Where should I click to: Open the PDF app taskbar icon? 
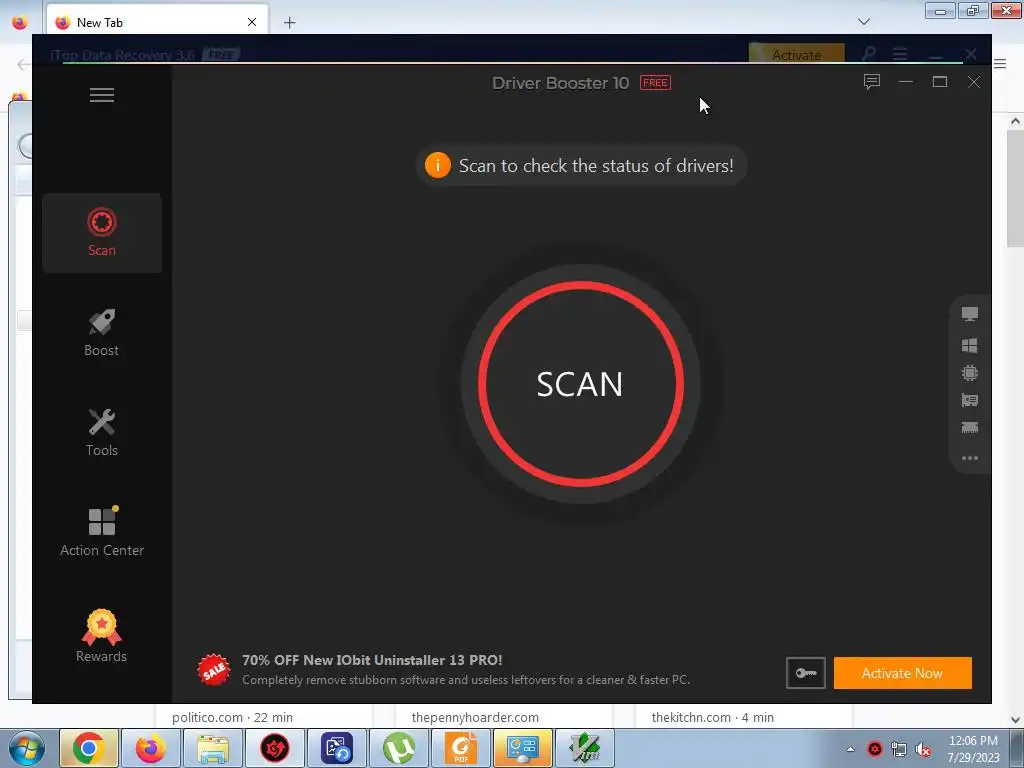(461, 748)
